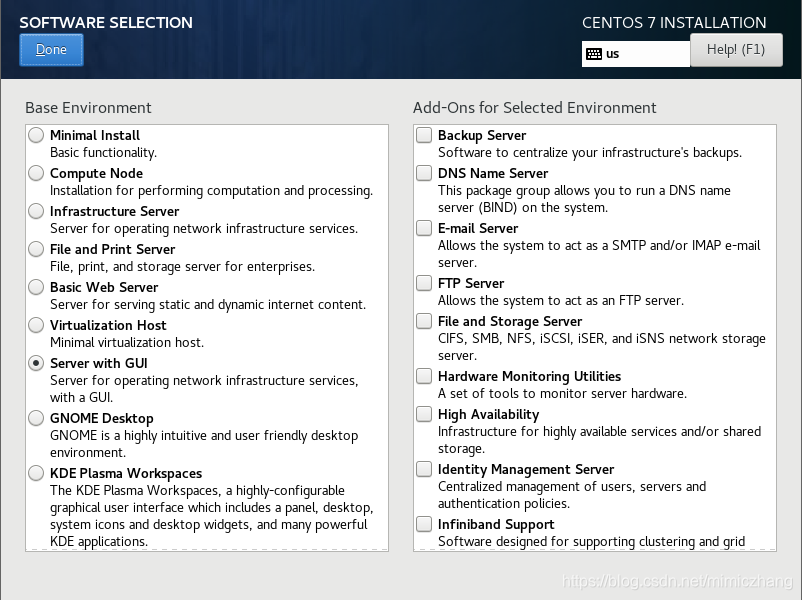Tick Hardware Monitoring Utilities checkbox
The height and width of the screenshot is (600, 802).
click(424, 376)
